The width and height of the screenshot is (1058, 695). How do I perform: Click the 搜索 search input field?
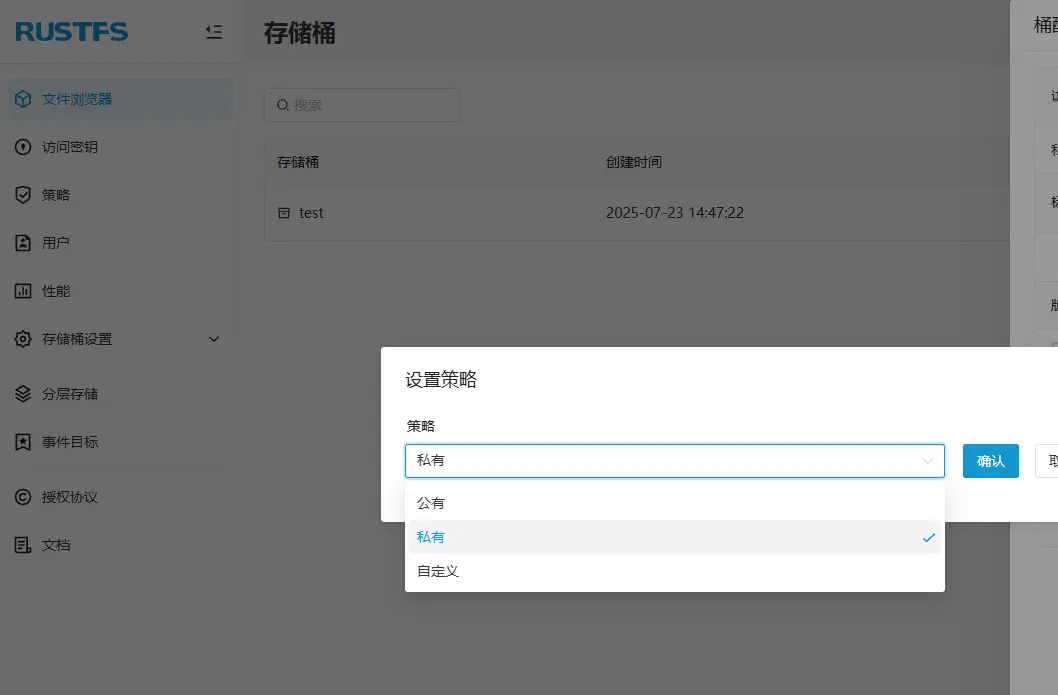pos(362,105)
